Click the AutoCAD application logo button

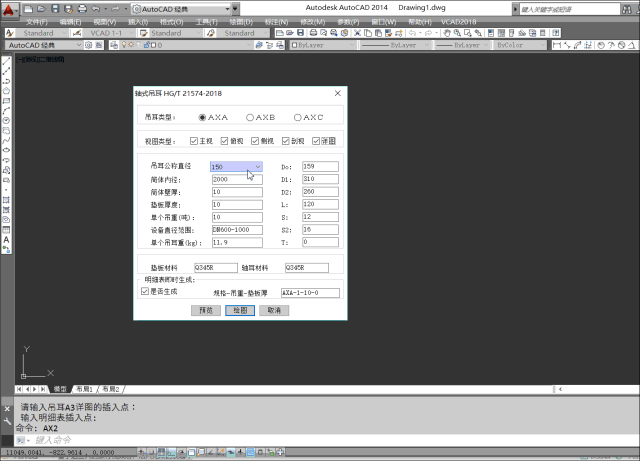[x=12, y=11]
